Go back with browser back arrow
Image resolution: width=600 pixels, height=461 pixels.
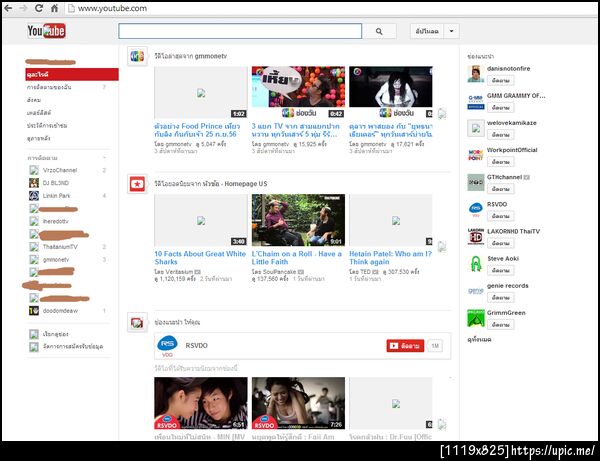click(8, 8)
